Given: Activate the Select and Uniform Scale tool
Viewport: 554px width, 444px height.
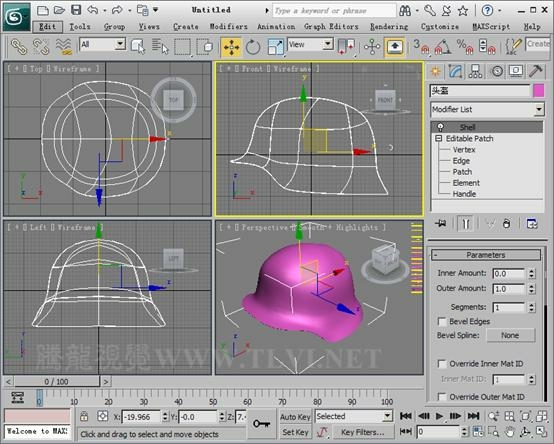Looking at the screenshot, I should [x=276, y=47].
